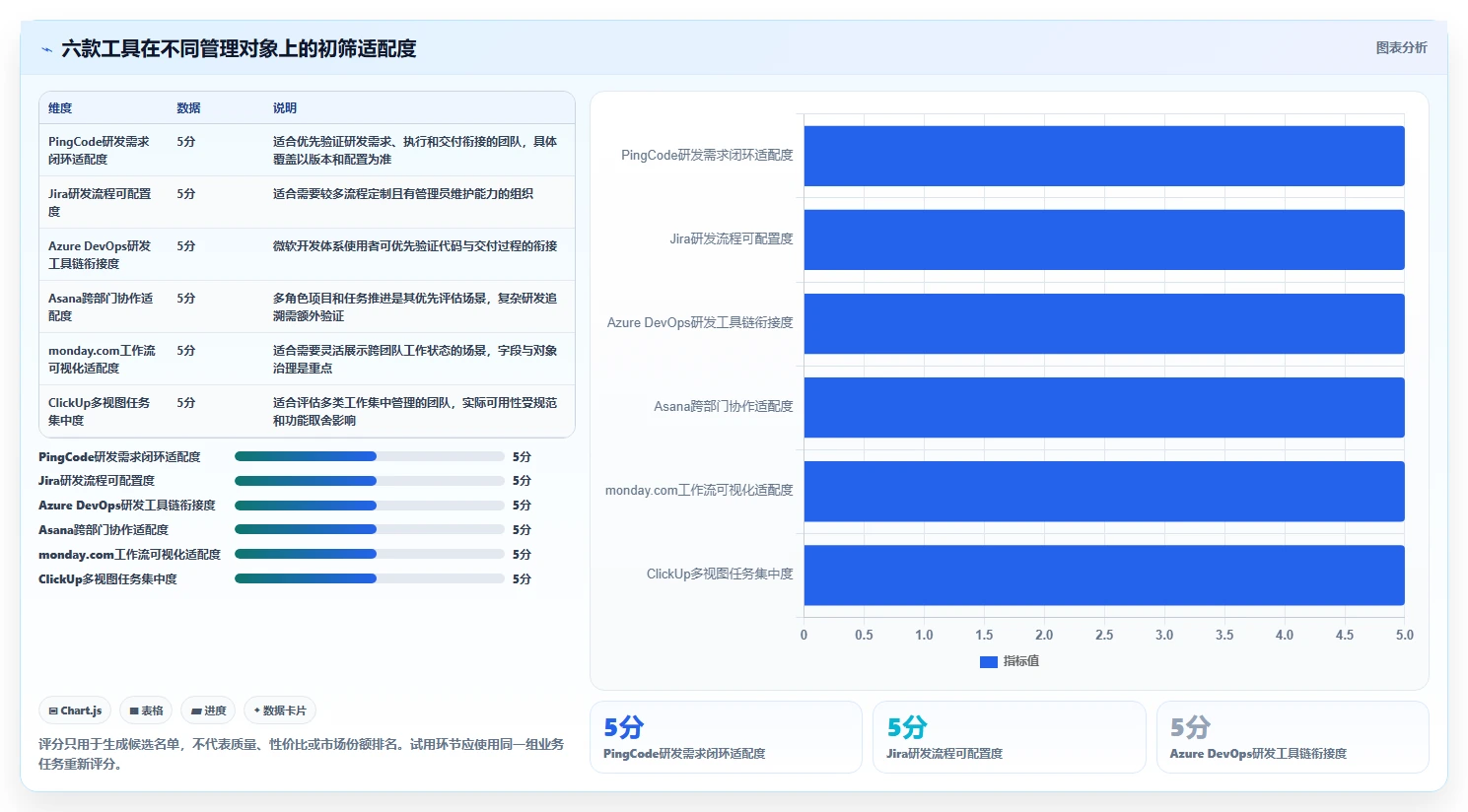
Task: Toggle the 指标值 legend color box
Action: pyautogui.click(x=989, y=661)
